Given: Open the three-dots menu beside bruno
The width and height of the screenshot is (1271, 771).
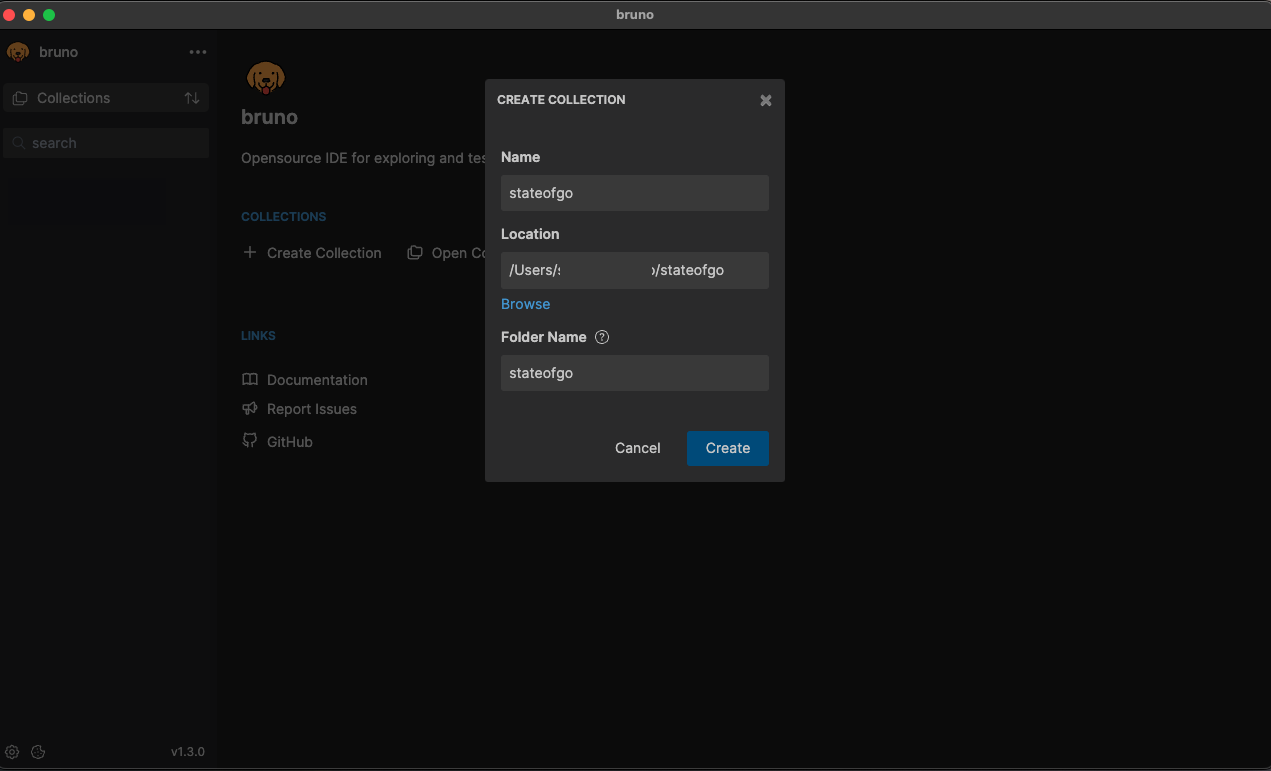Looking at the screenshot, I should coord(198,52).
